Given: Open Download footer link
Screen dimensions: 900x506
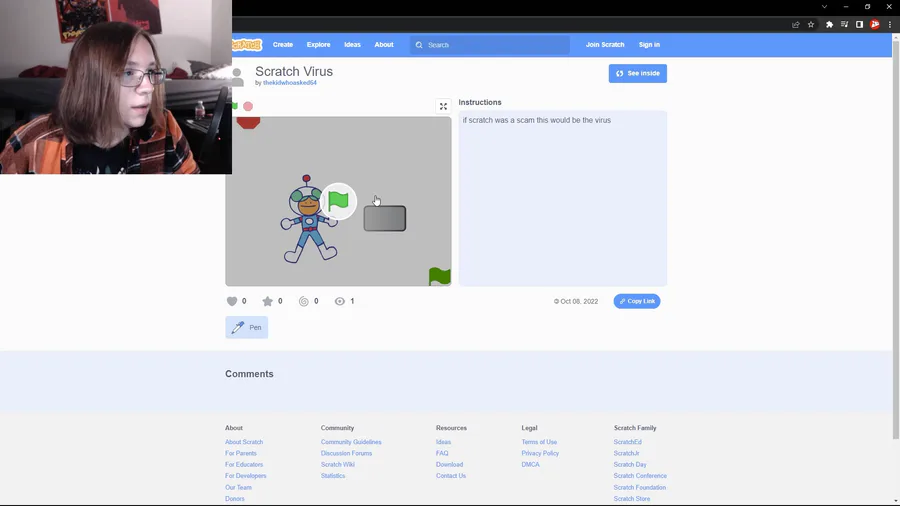Looking at the screenshot, I should (449, 465).
